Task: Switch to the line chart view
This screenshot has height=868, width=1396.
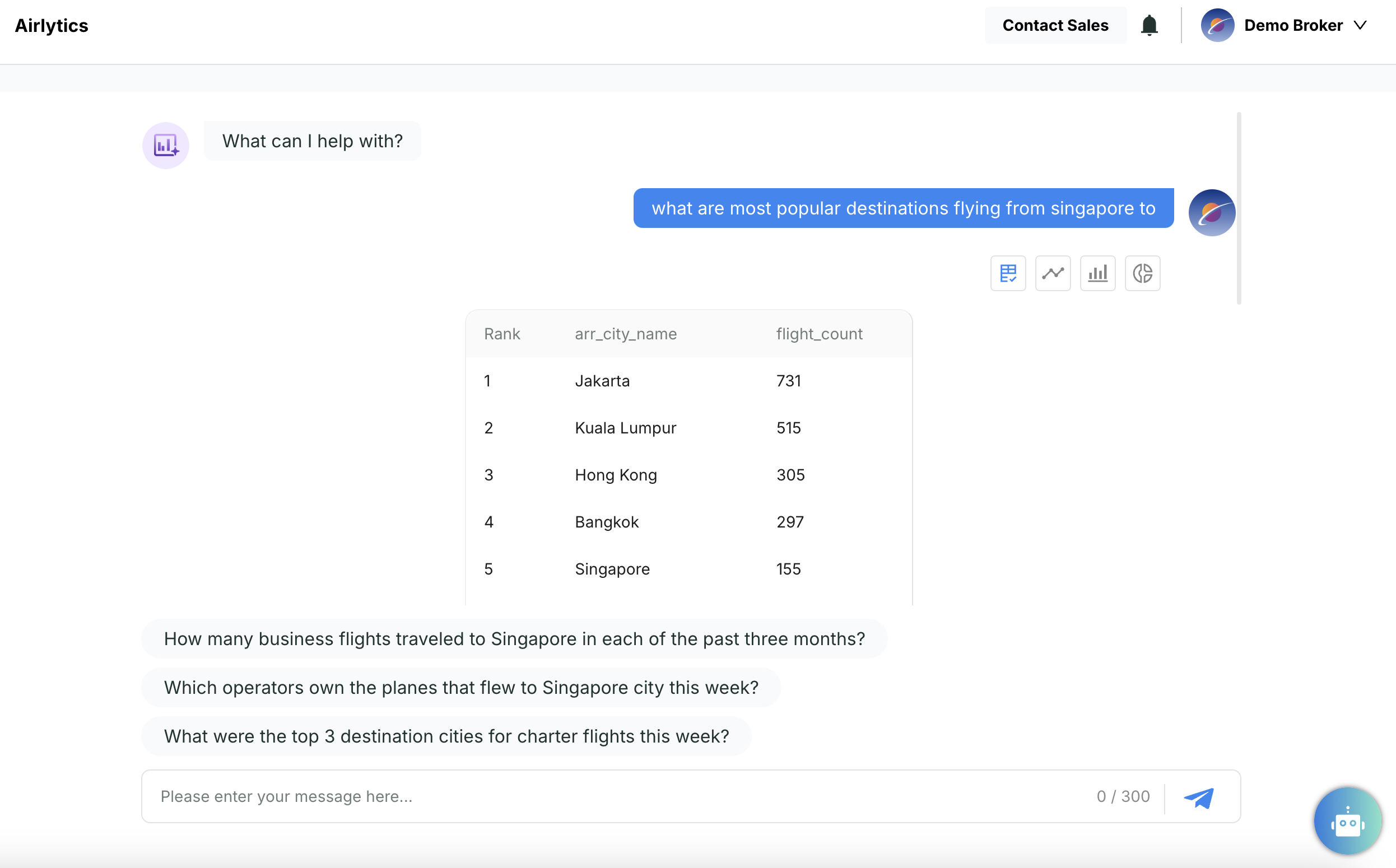Action: point(1053,273)
